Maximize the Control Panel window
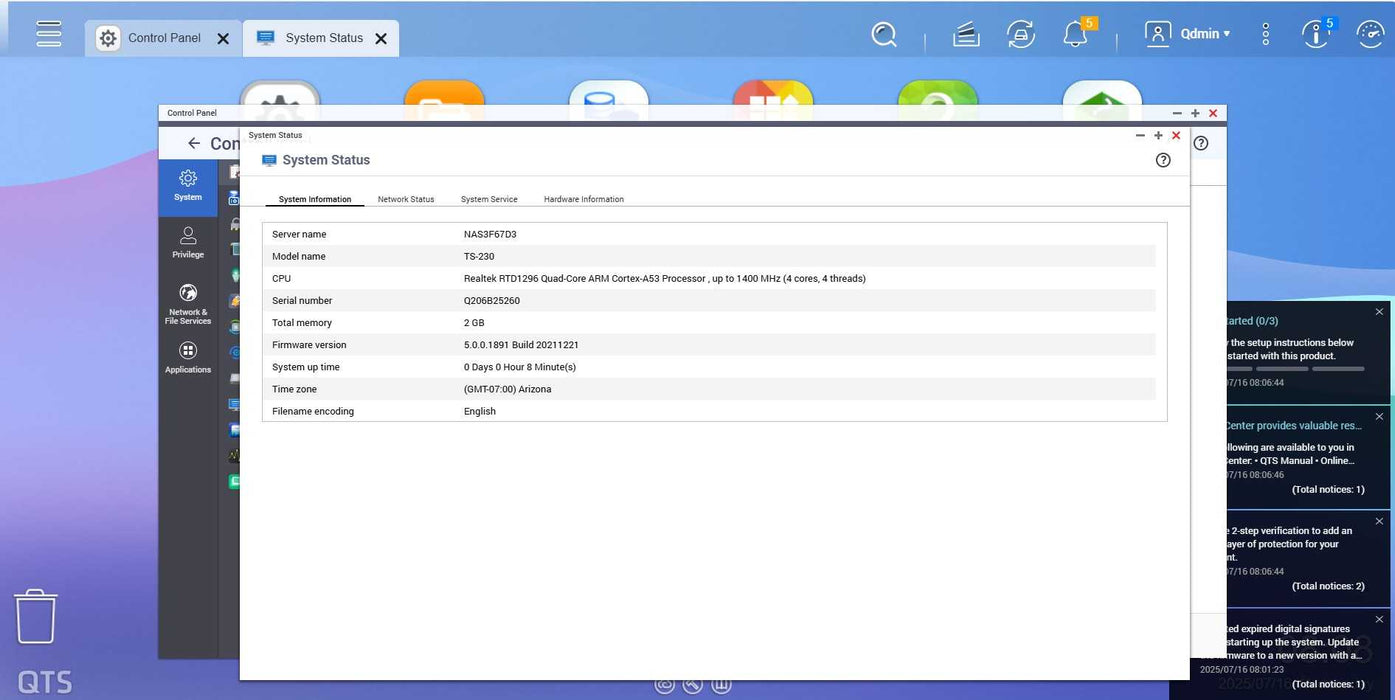Screen dimensions: 1395x700 click(1195, 114)
